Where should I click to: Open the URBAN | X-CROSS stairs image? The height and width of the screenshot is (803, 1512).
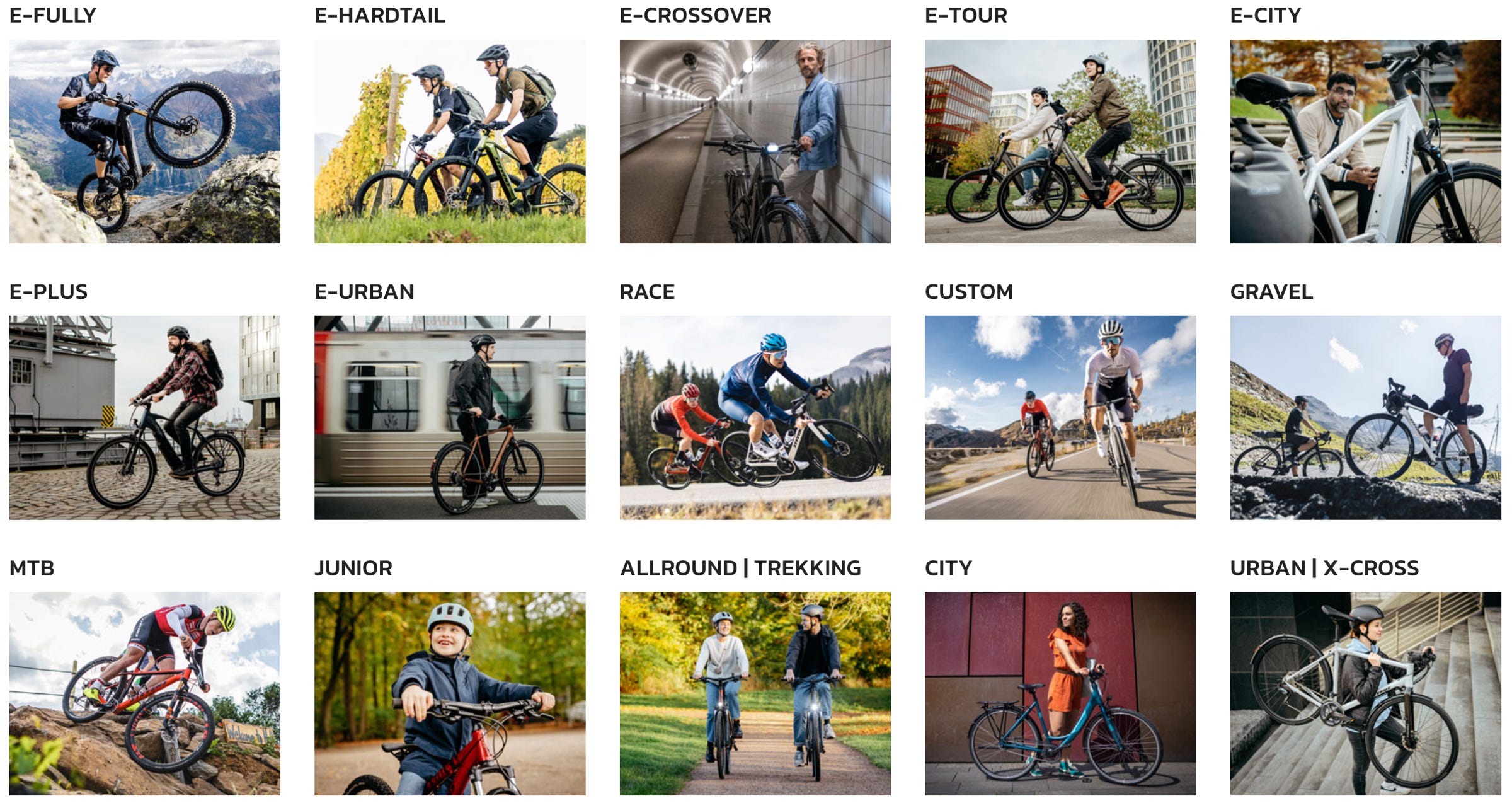(x=1366, y=693)
